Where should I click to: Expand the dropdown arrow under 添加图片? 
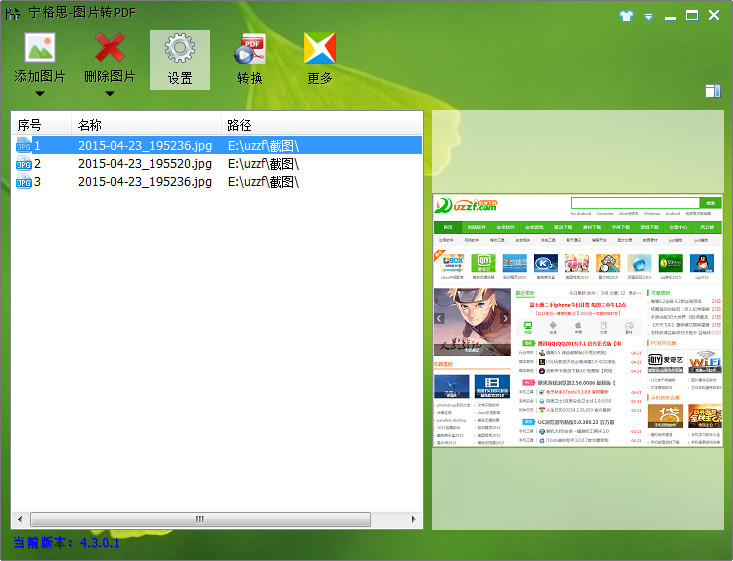pos(40,95)
